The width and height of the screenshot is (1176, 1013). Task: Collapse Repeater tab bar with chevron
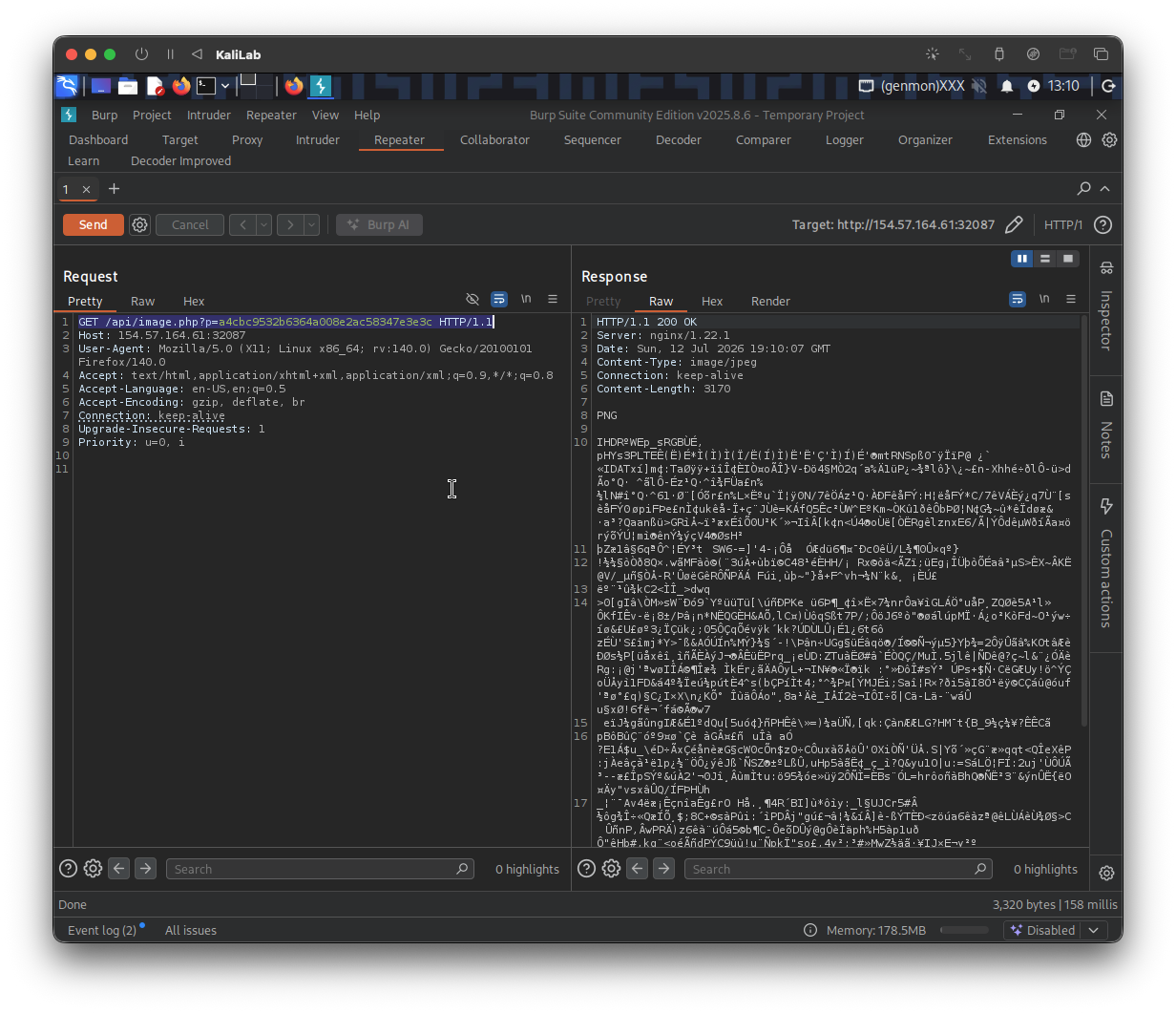tap(1105, 189)
